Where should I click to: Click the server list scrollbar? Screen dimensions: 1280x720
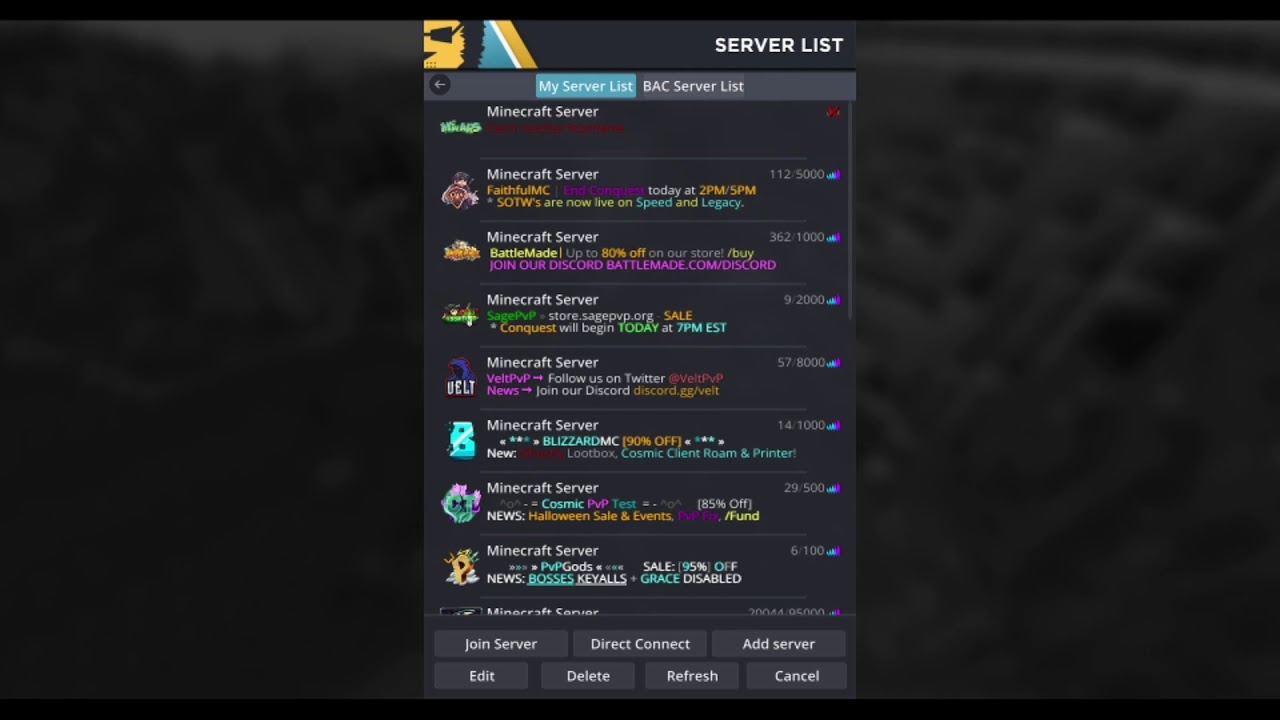[851, 210]
